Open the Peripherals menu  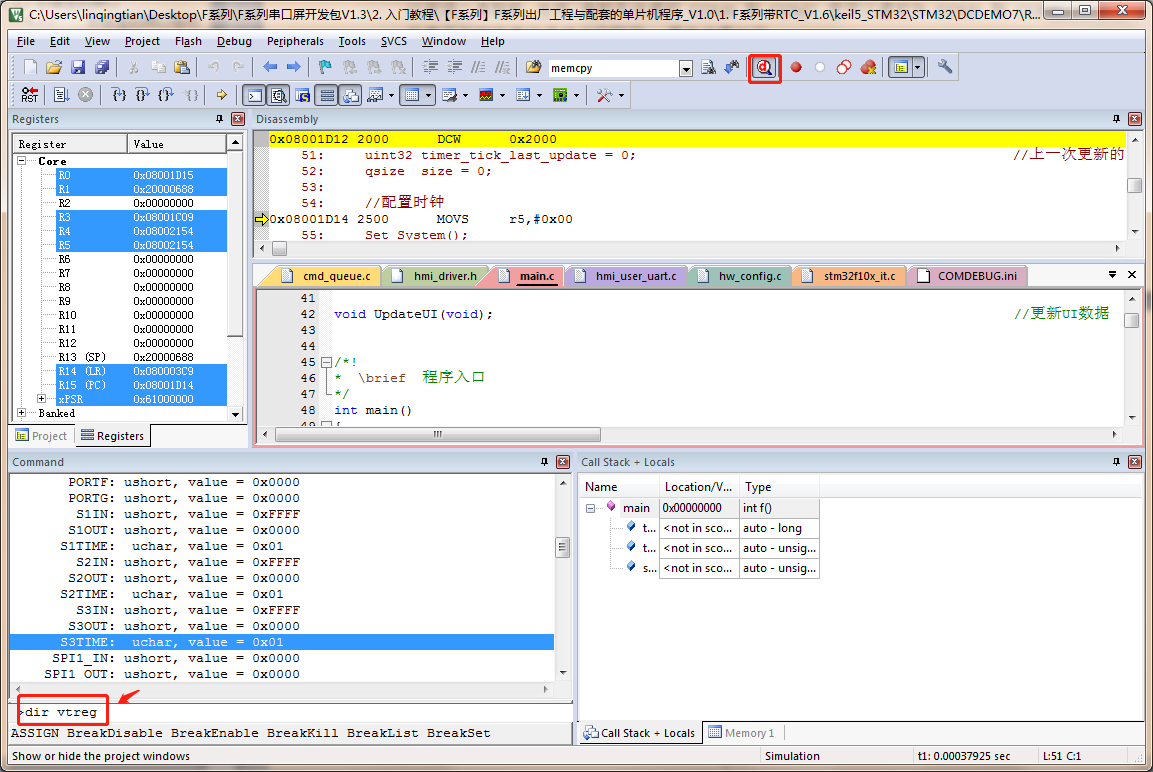click(295, 41)
